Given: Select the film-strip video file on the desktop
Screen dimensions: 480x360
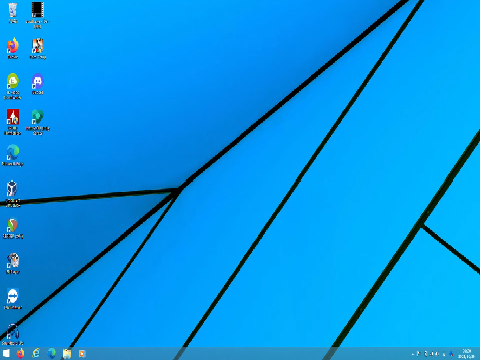Looking at the screenshot, I should click(x=38, y=15).
